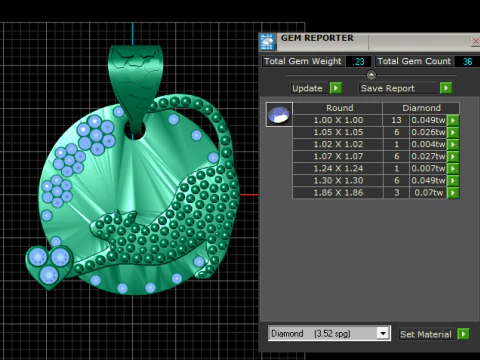This screenshot has width=480, height=360.
Task: Select the 1.07 X 1.07 size cell
Action: click(338, 156)
